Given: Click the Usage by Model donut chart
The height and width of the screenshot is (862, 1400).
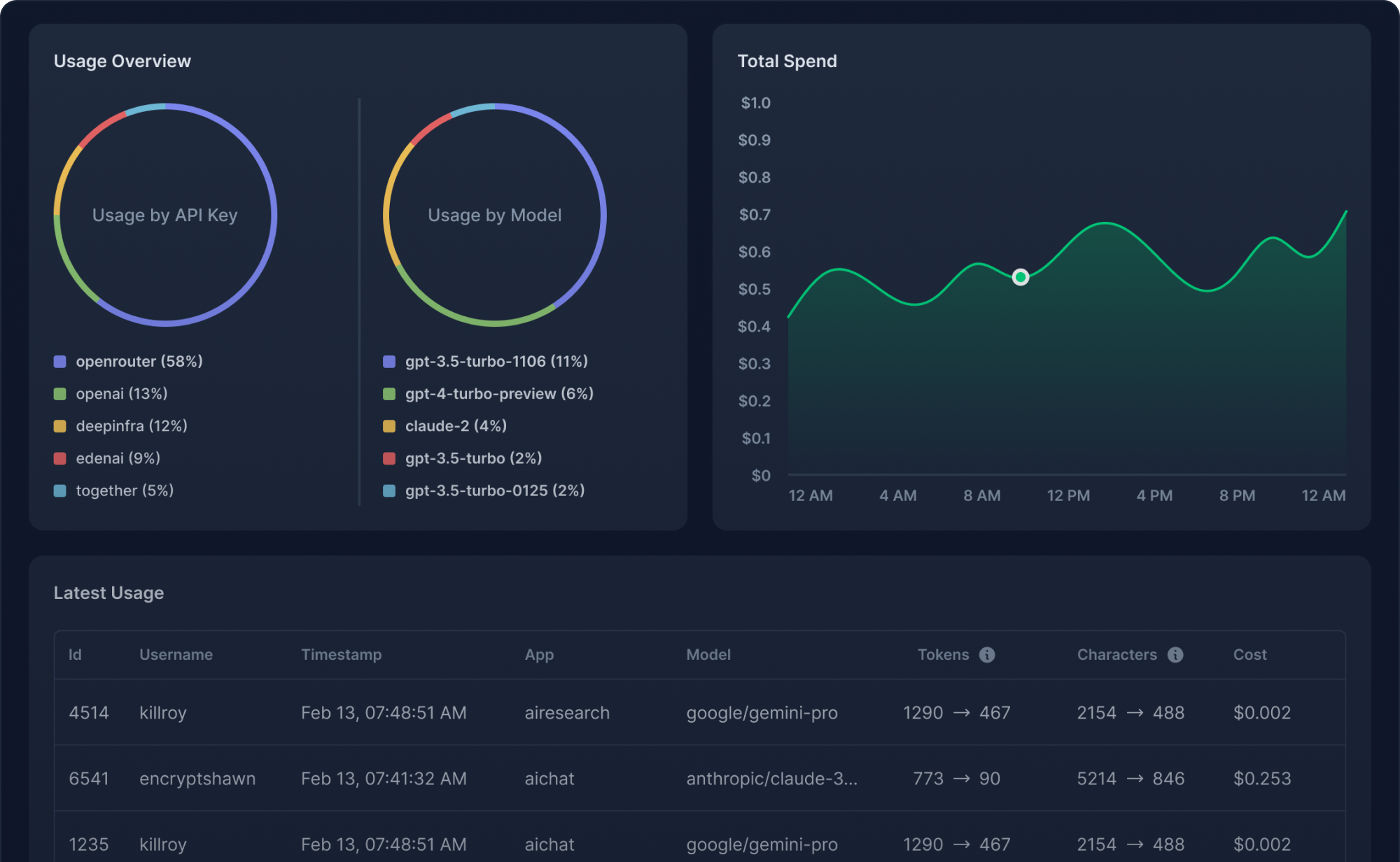Looking at the screenshot, I should click(494, 215).
